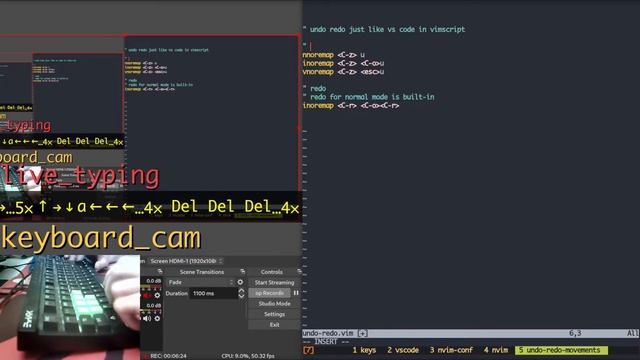Click the top comment about undo redo vimscript
The height and width of the screenshot is (360, 640).
click(384, 29)
